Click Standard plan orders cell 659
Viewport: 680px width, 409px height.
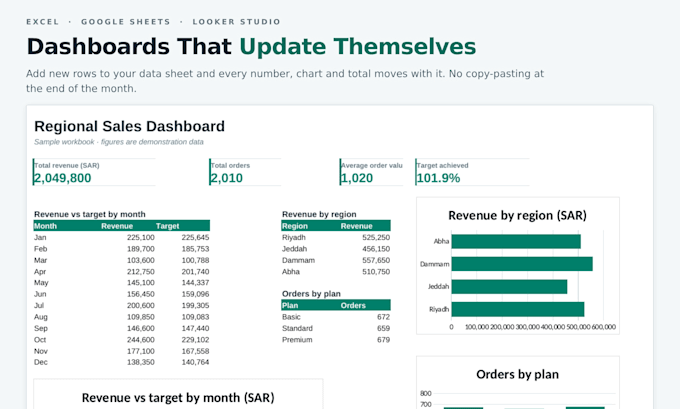[x=383, y=328]
